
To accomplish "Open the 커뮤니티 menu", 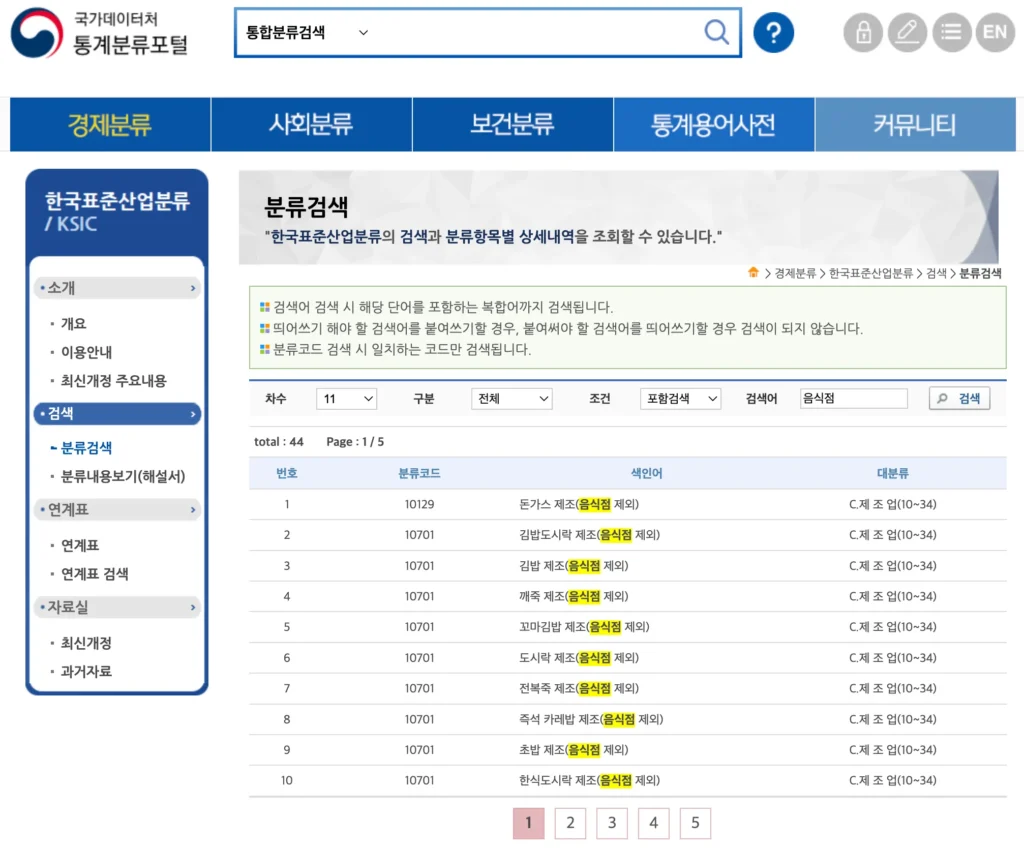I will click(x=915, y=123).
